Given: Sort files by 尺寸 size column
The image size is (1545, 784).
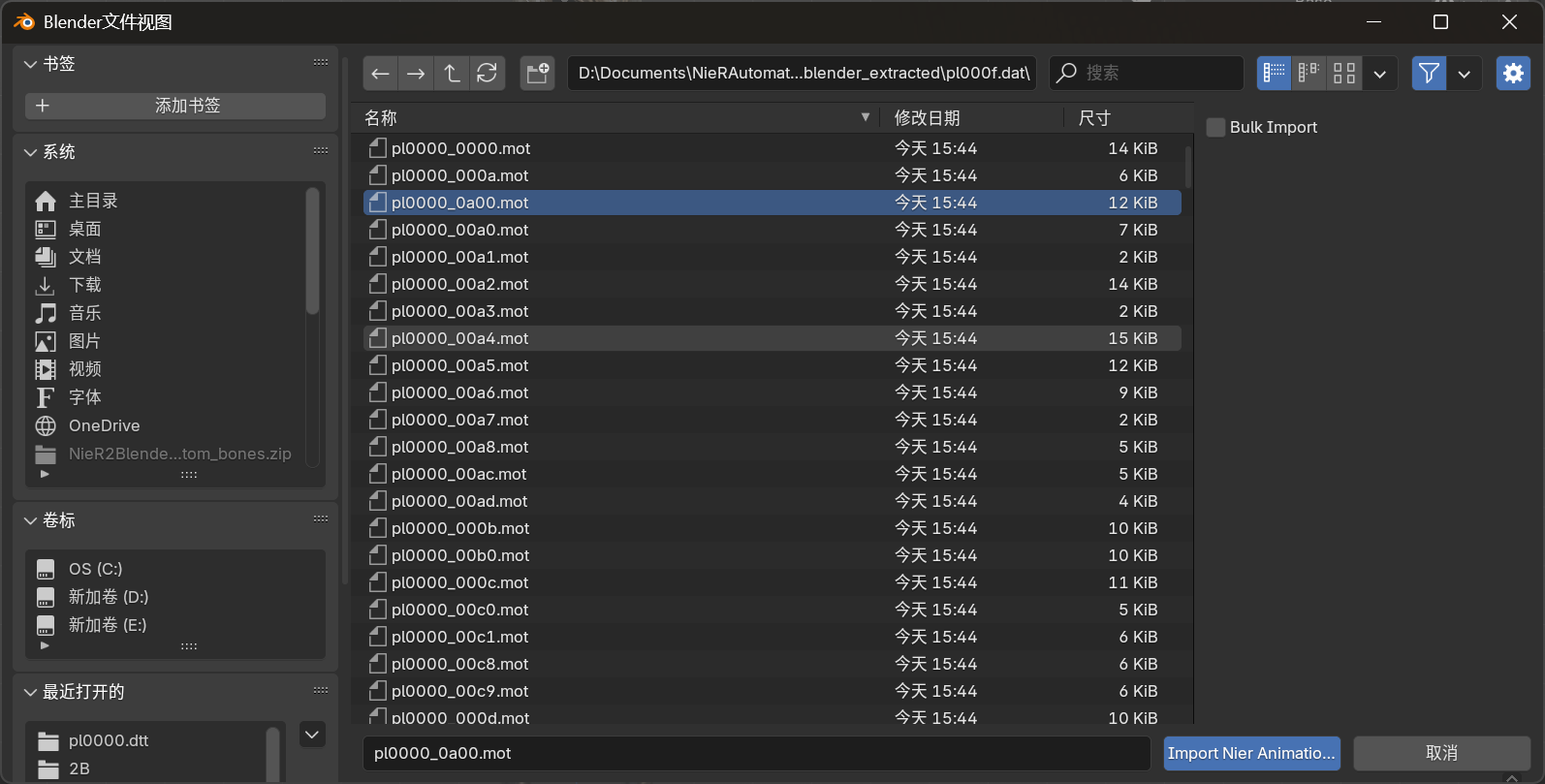Looking at the screenshot, I should (1094, 118).
